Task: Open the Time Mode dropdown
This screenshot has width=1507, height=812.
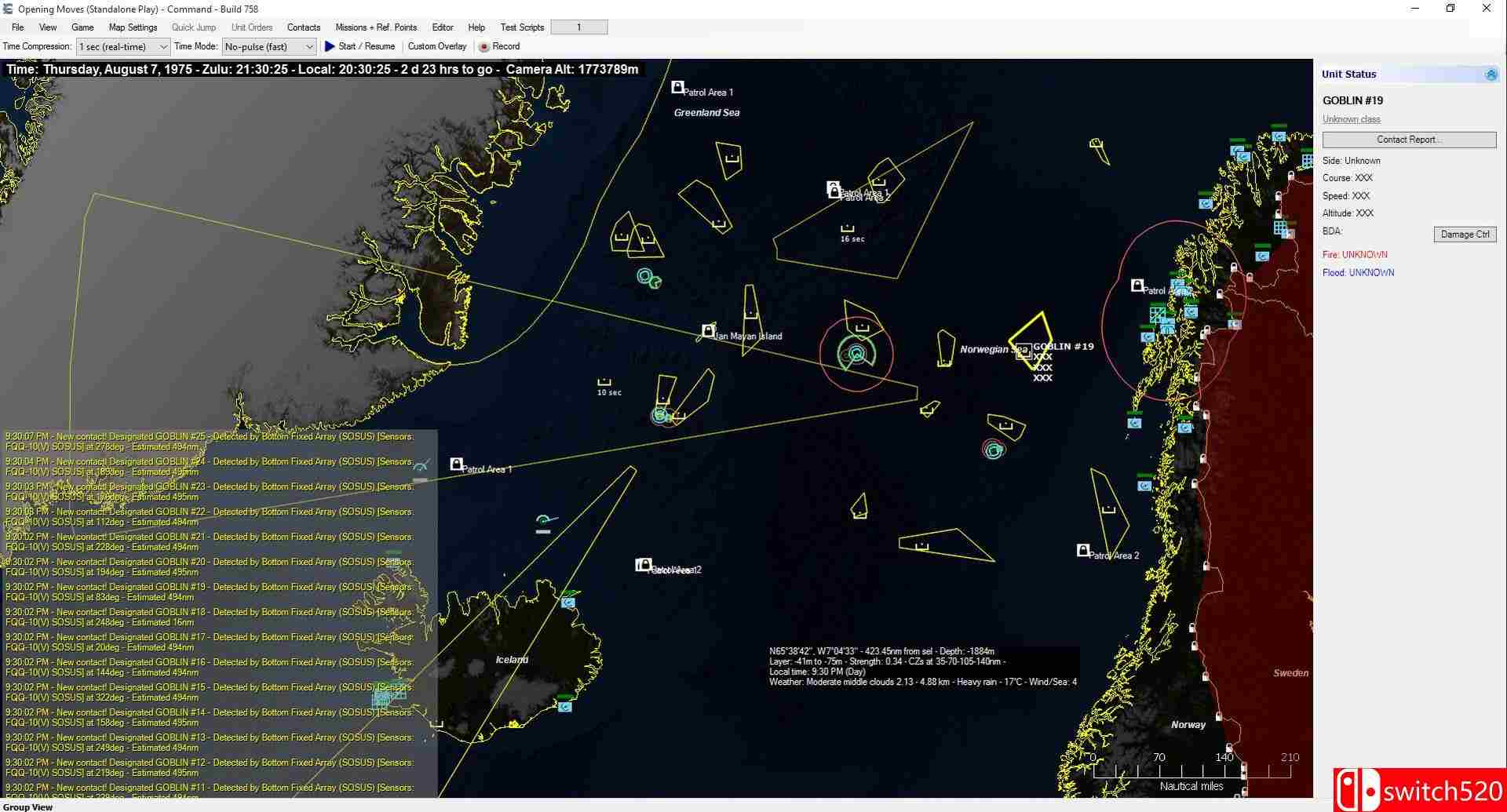Action: [308, 46]
